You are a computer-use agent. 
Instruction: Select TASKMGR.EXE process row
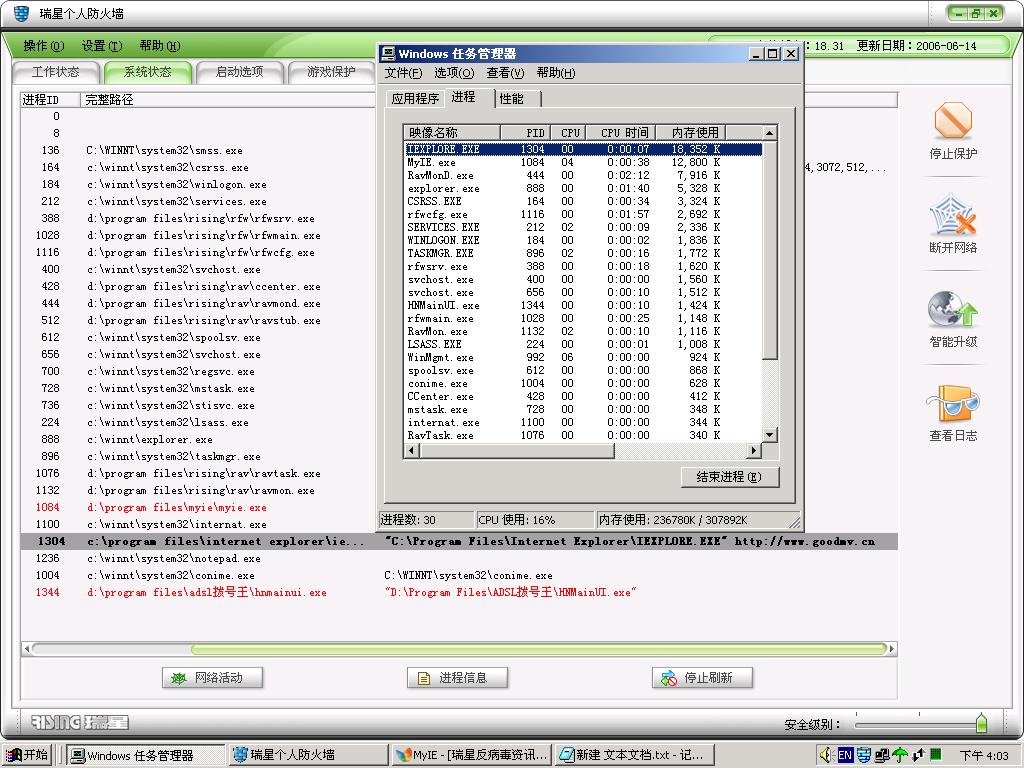[x=583, y=253]
